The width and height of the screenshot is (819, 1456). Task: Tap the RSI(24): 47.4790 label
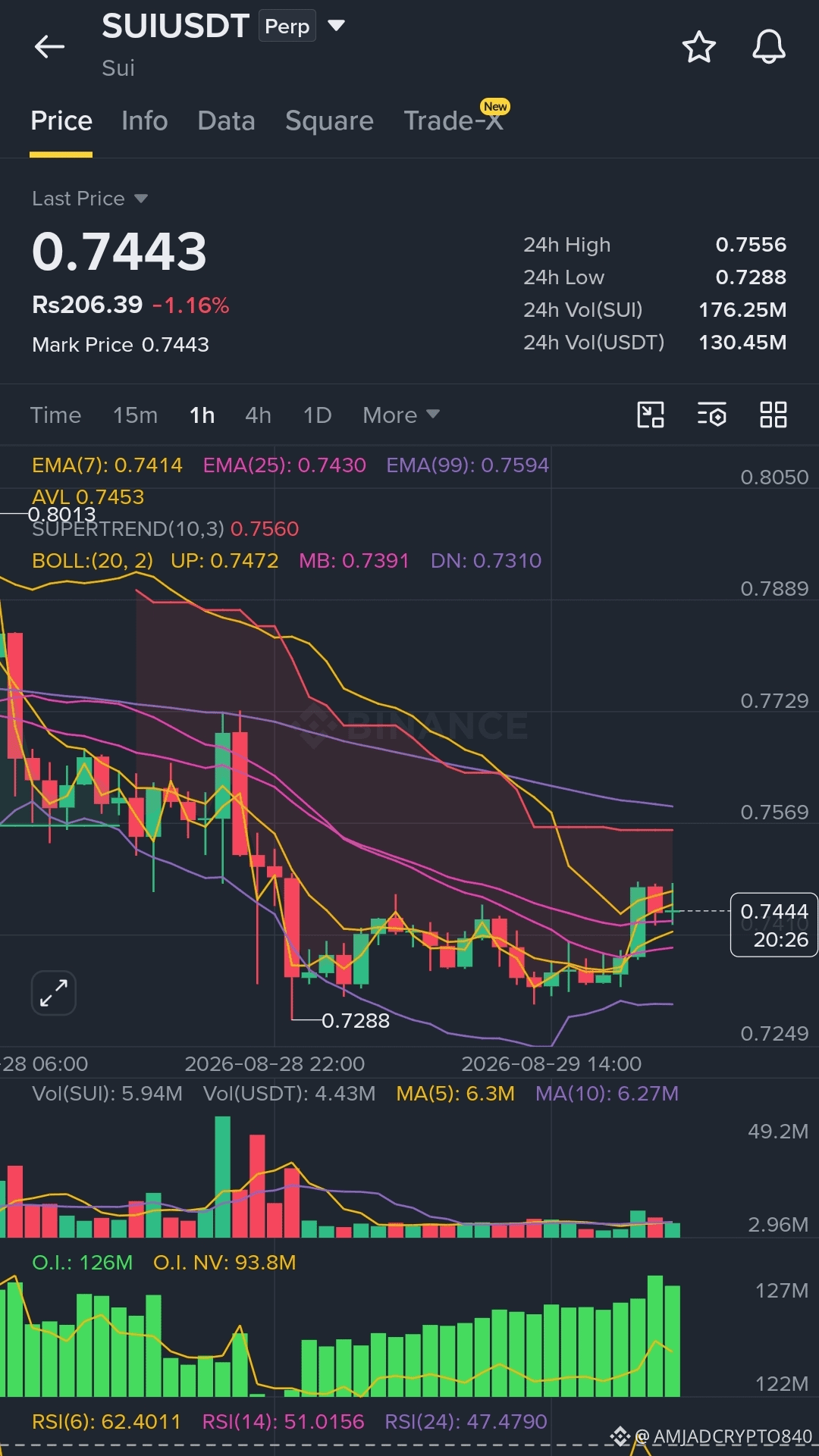(x=466, y=1422)
